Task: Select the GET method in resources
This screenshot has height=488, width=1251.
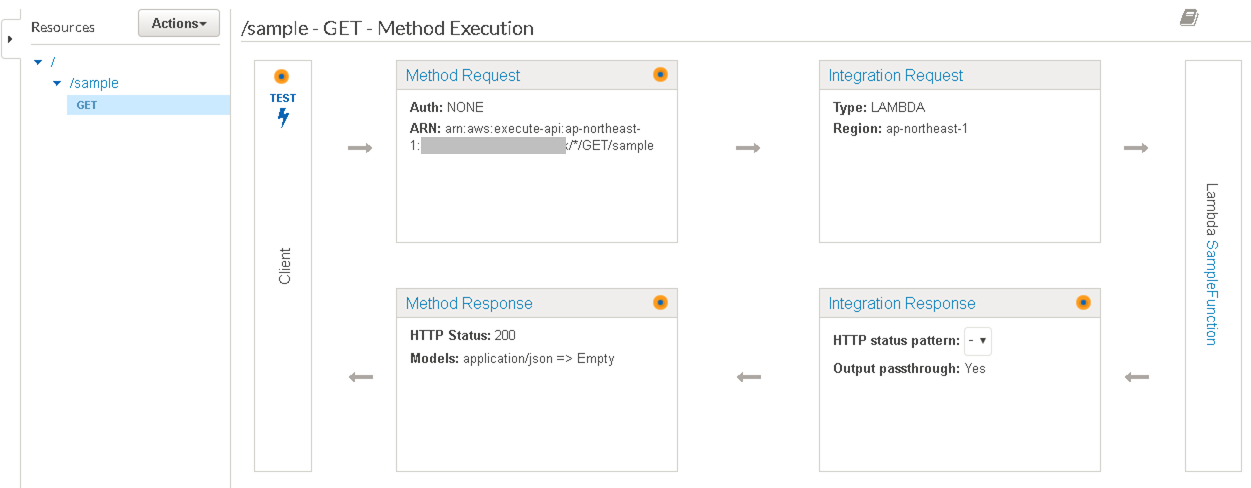Action: tap(87, 105)
